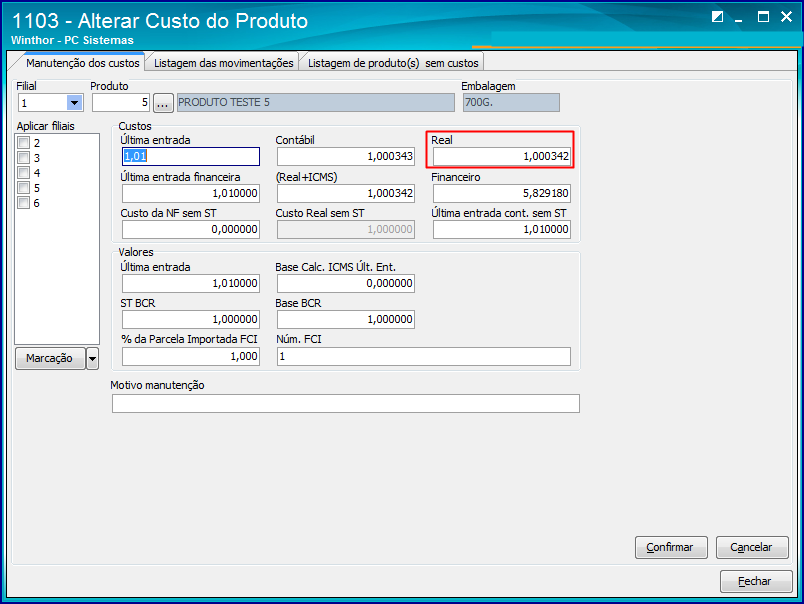
Task: Expand the Marcação arrow dropdown
Action: point(92,358)
